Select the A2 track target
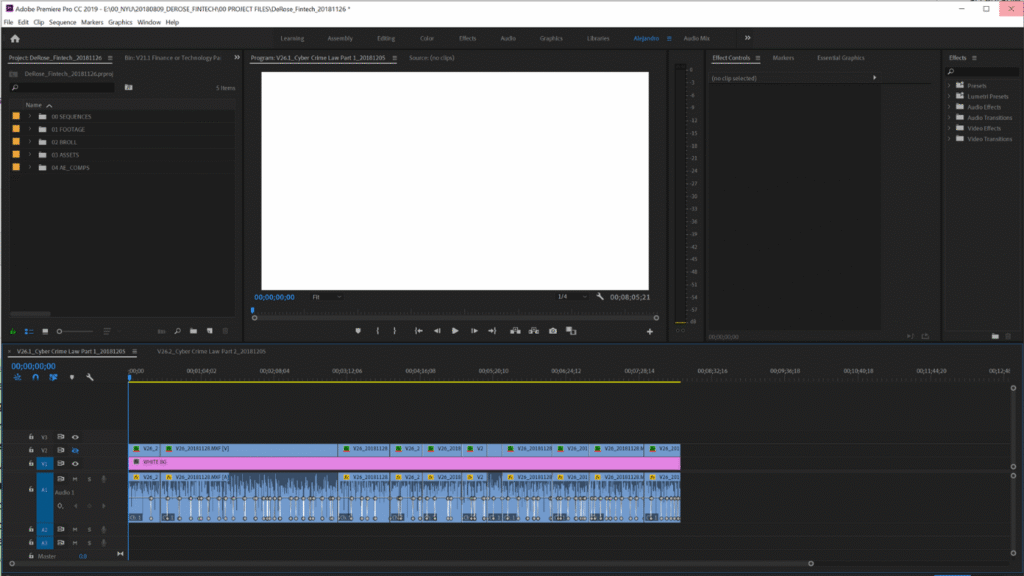Screen dimensions: 1024x576 tap(44, 530)
